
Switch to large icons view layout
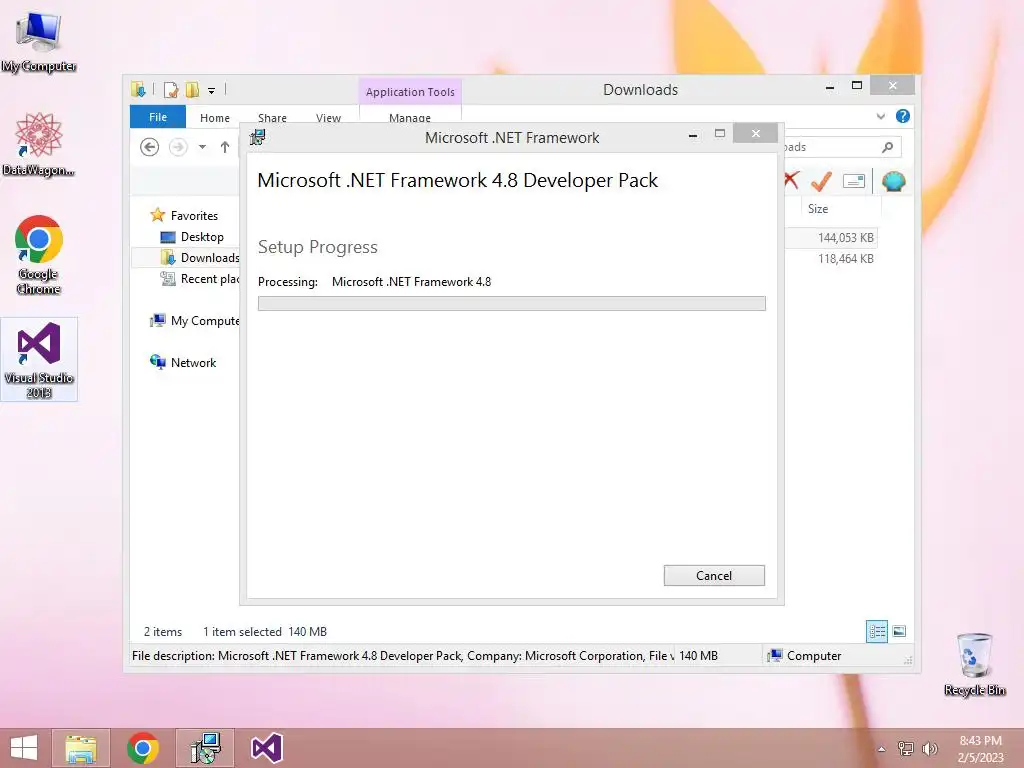899,632
